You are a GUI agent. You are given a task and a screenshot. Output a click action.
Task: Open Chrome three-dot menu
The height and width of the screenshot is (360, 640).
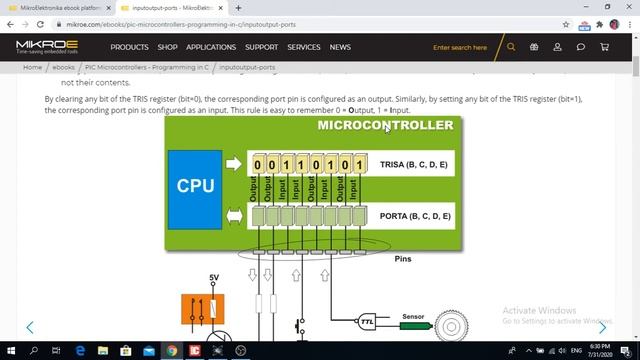click(x=630, y=24)
